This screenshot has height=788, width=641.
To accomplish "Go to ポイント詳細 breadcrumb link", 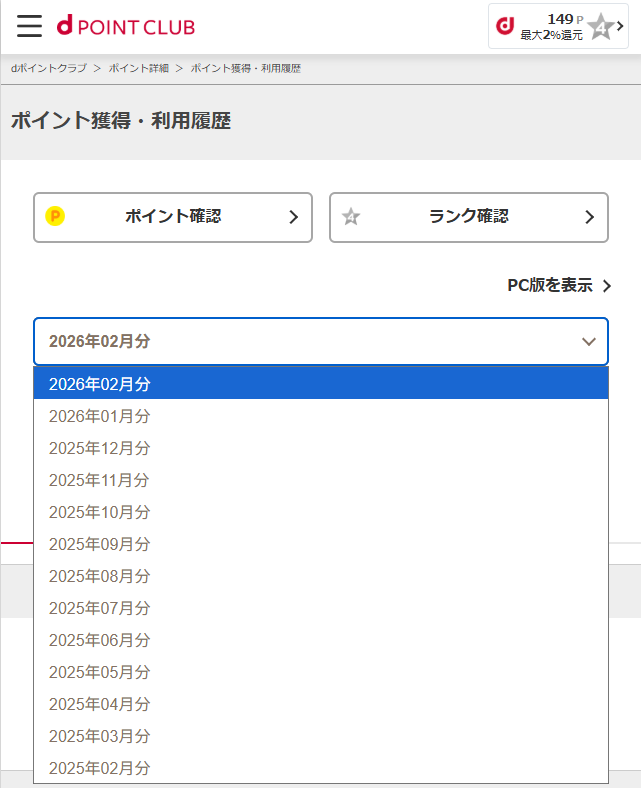I will click(139, 69).
